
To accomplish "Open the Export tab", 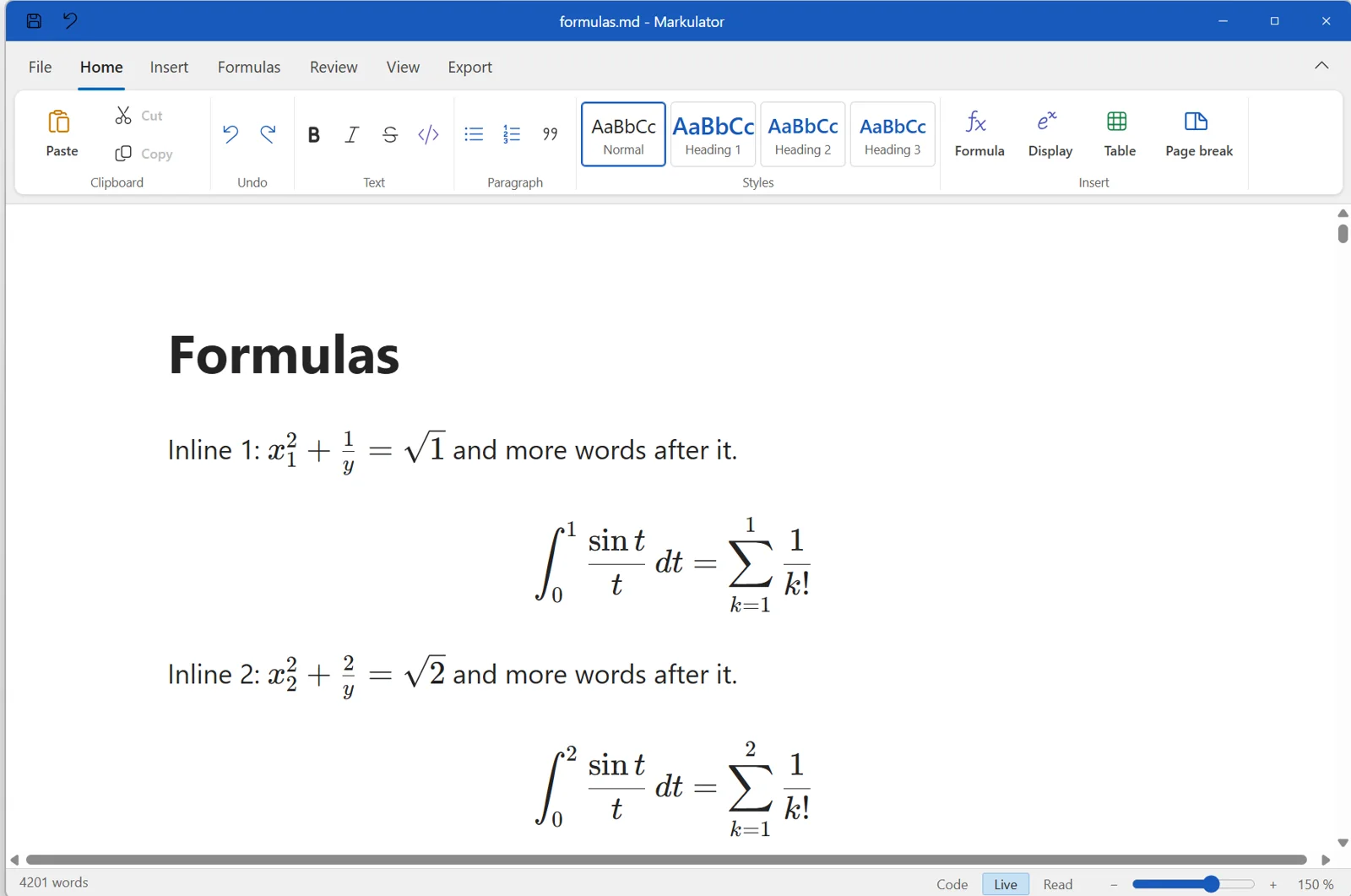I will click(469, 67).
